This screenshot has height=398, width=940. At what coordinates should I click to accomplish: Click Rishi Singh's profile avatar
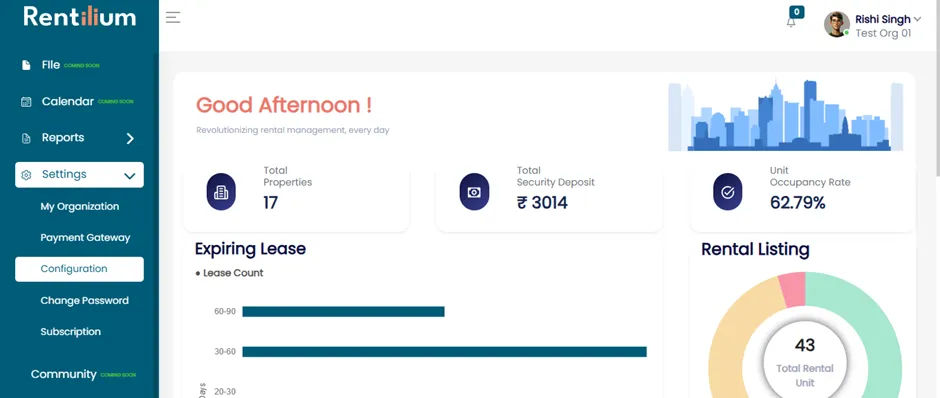pyautogui.click(x=837, y=25)
